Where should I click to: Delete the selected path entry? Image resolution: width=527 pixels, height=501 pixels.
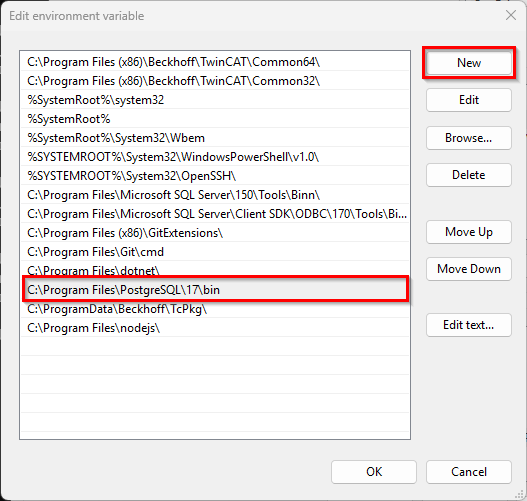tap(469, 175)
